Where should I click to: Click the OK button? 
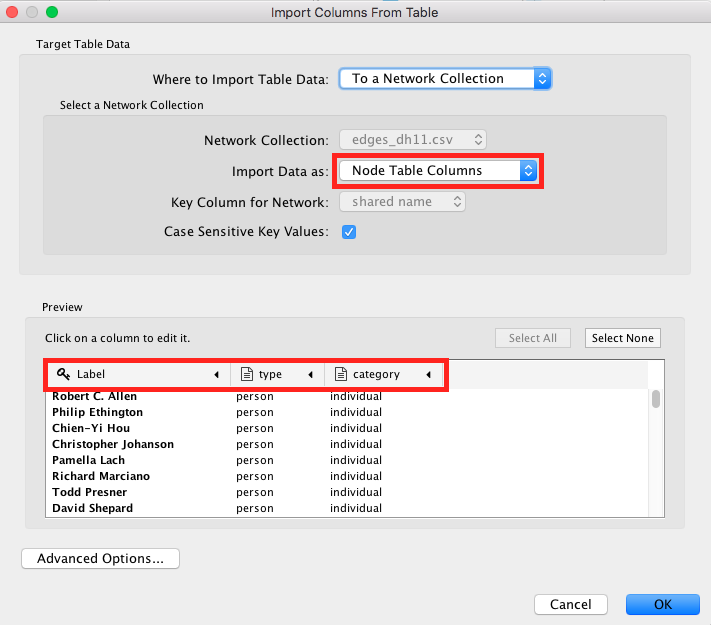[662, 604]
